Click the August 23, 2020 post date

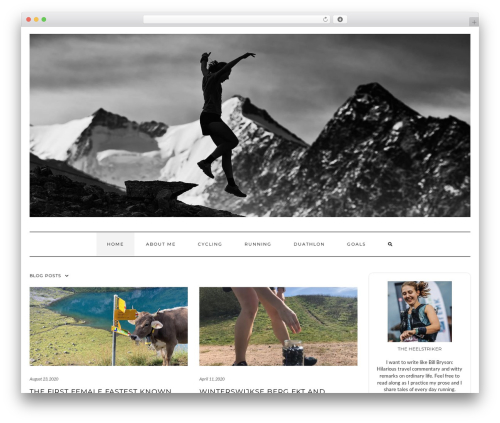click(x=44, y=379)
